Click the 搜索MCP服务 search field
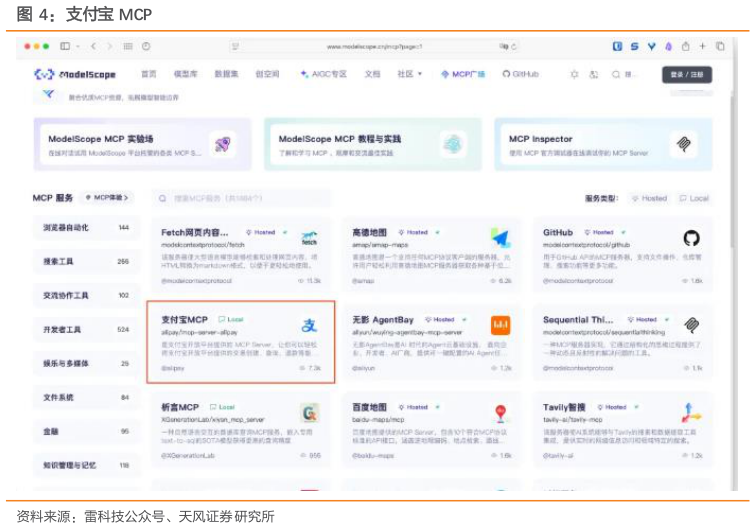The image size is (755, 528). tap(242, 198)
